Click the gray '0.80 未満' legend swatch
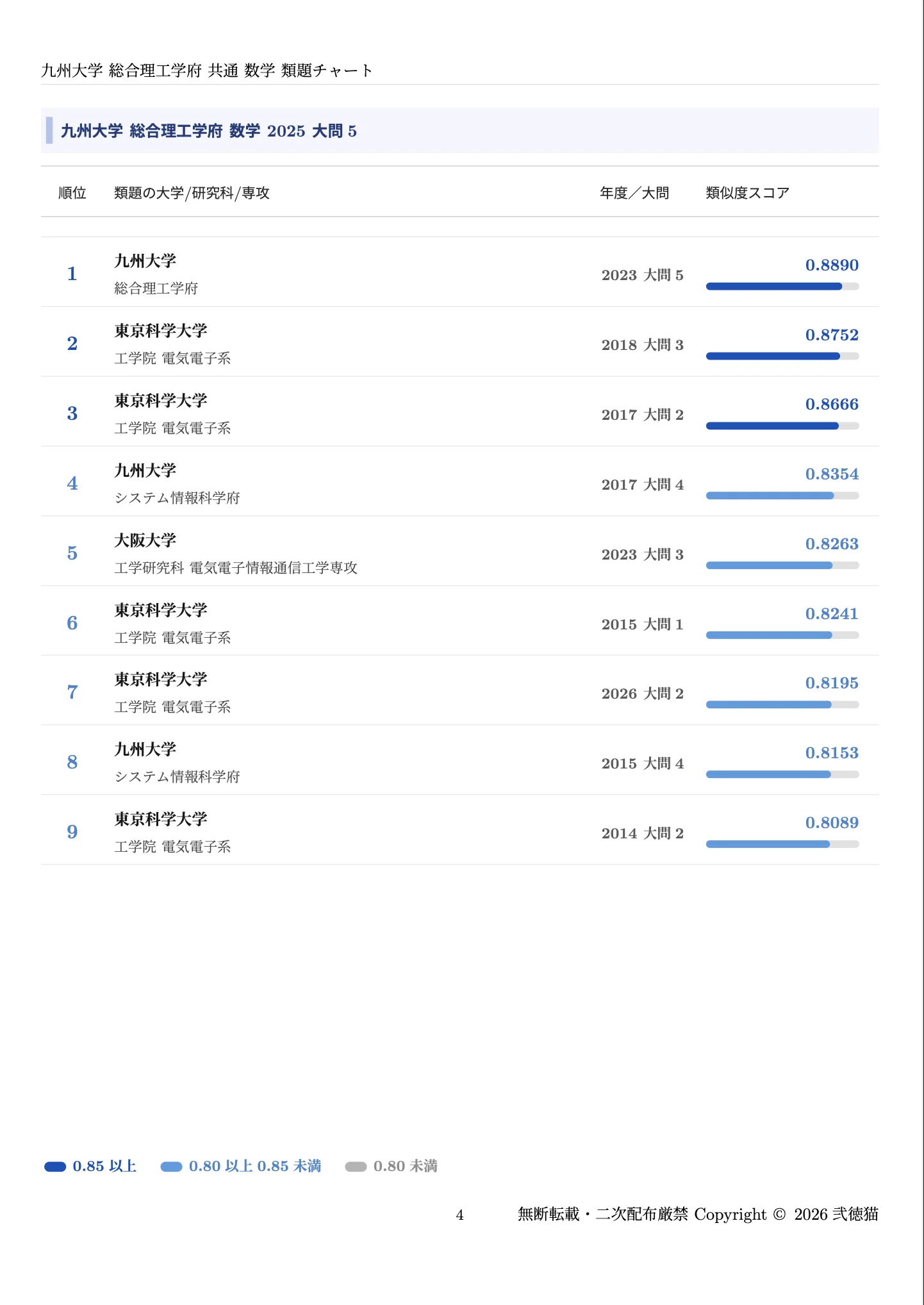The width and height of the screenshot is (924, 1305). pyautogui.click(x=356, y=1167)
